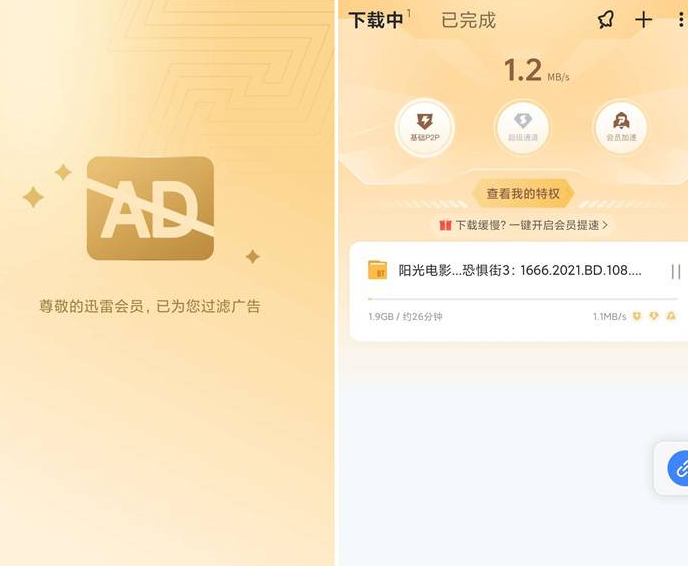Select the 会员加速 rocket icon
Screen dimensions: 688x566
(621, 128)
